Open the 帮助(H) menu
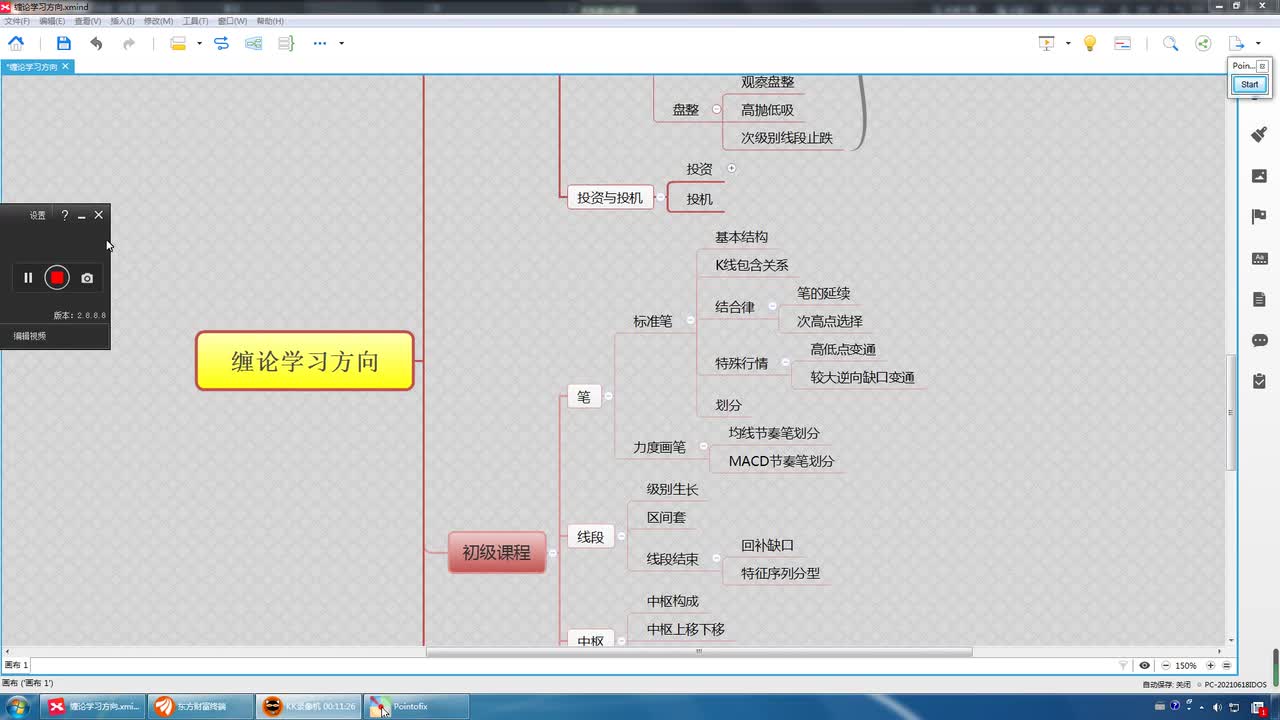Viewport: 1280px width, 720px height. click(x=270, y=21)
